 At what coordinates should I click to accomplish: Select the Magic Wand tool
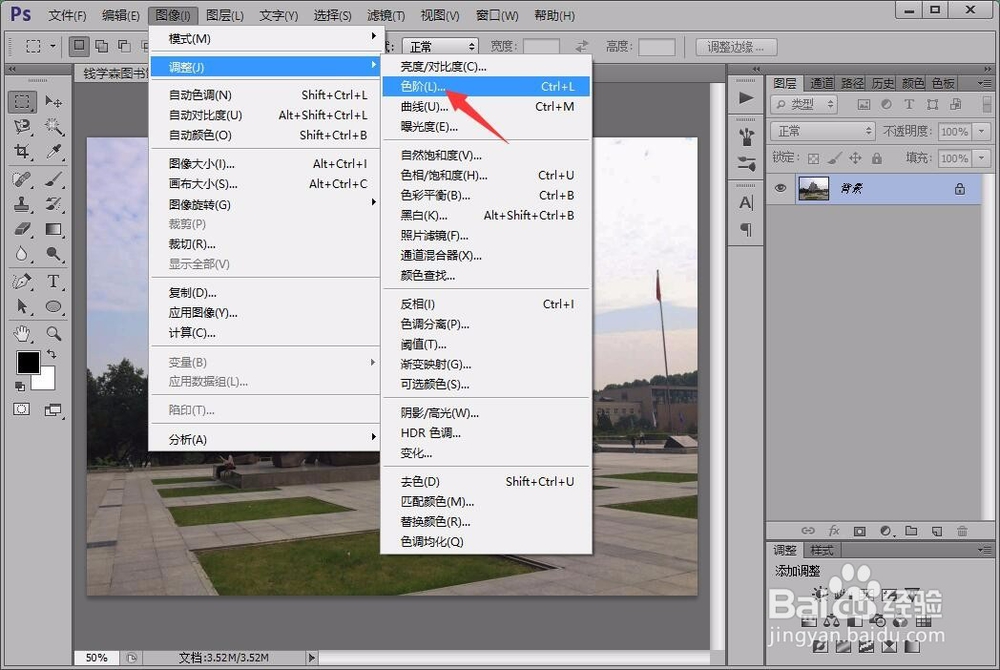54,127
